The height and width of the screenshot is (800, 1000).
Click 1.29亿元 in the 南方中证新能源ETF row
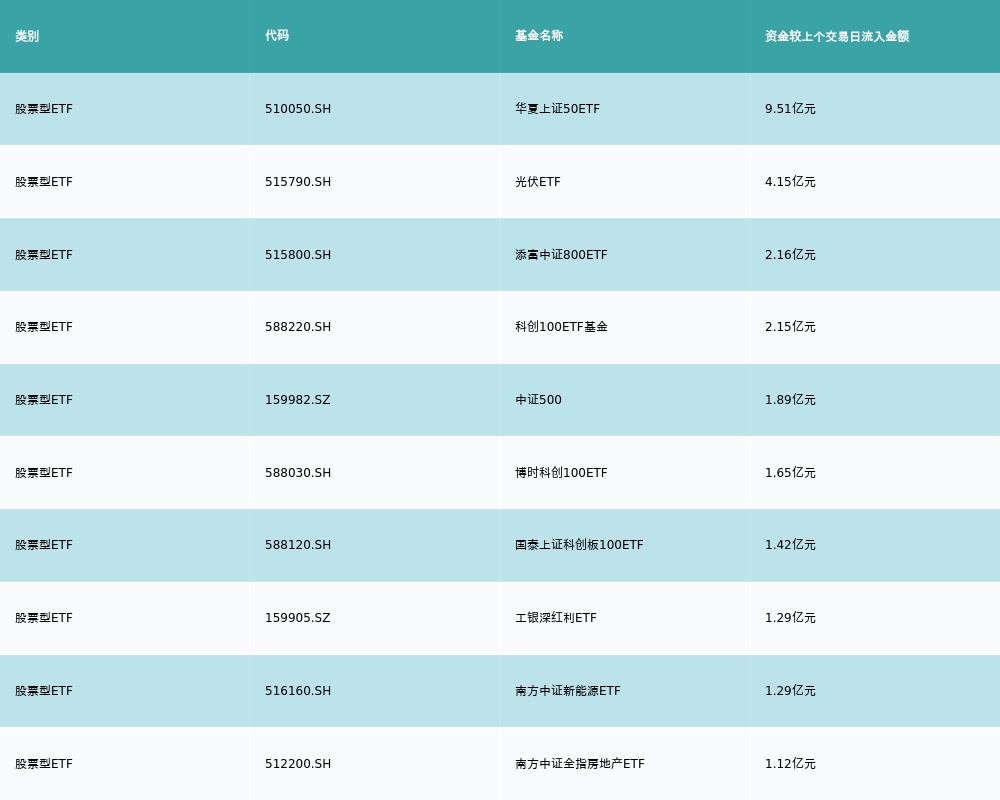click(x=790, y=691)
